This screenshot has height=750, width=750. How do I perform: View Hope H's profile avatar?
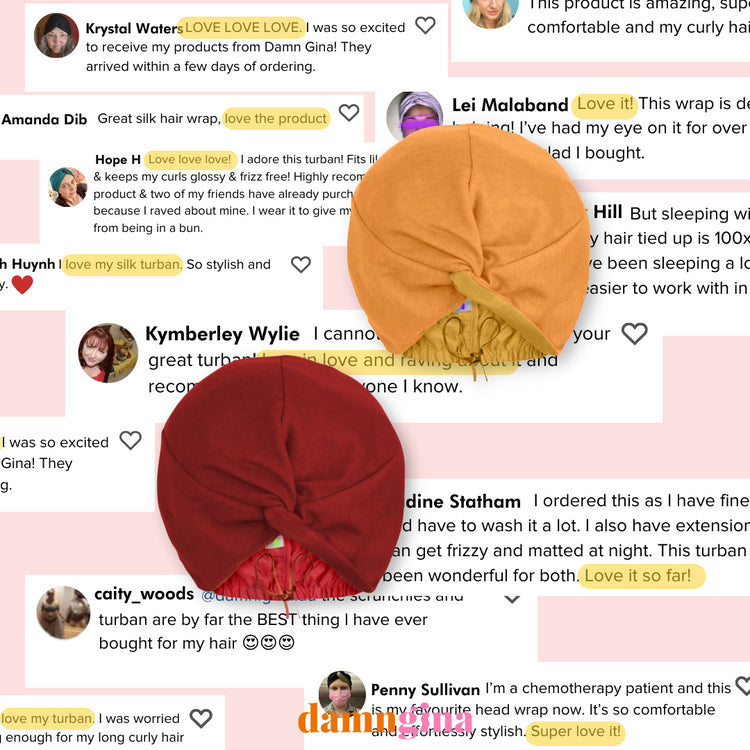(68, 187)
